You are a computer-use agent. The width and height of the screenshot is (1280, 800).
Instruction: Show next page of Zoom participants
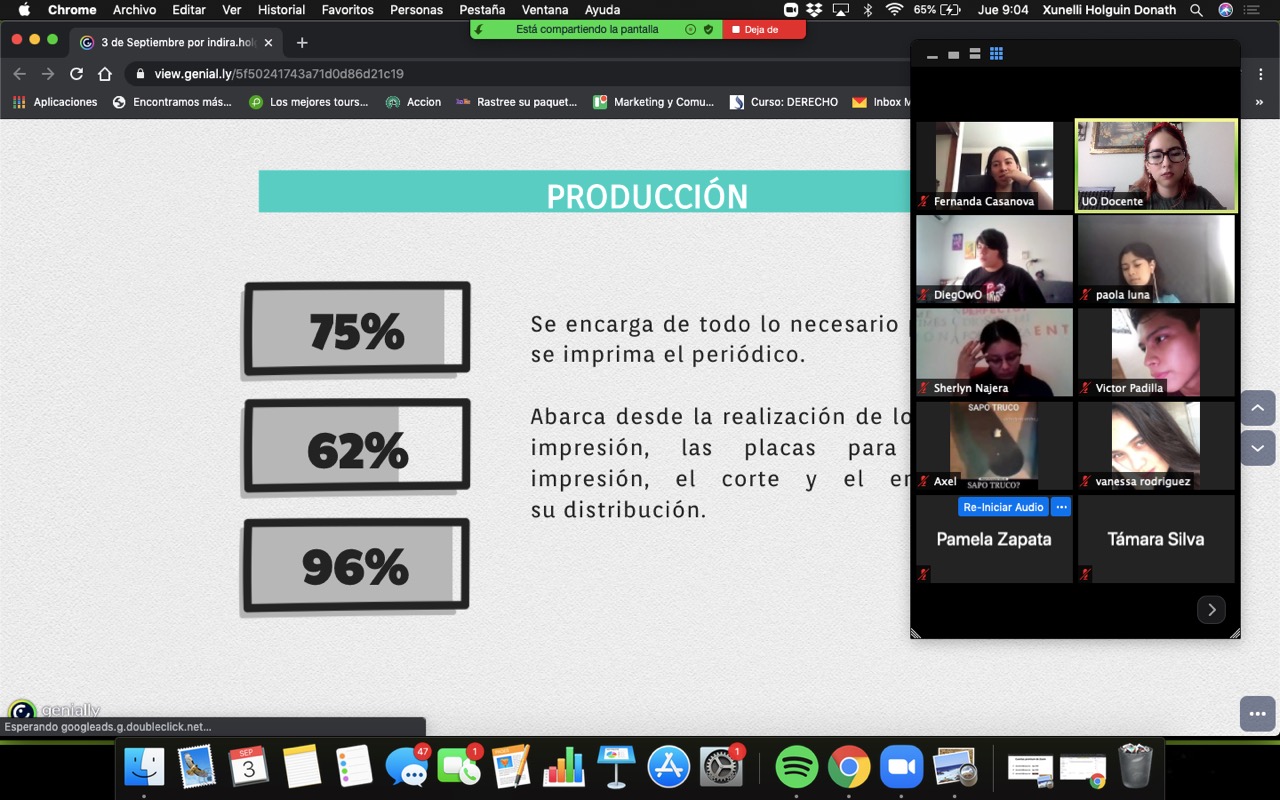(x=1211, y=609)
